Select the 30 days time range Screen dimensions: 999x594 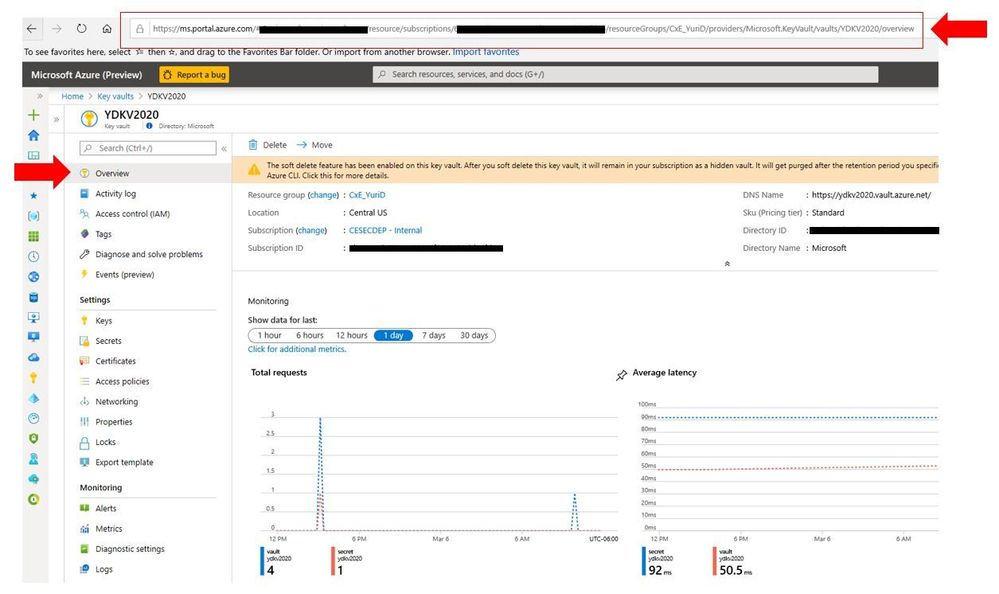474,335
